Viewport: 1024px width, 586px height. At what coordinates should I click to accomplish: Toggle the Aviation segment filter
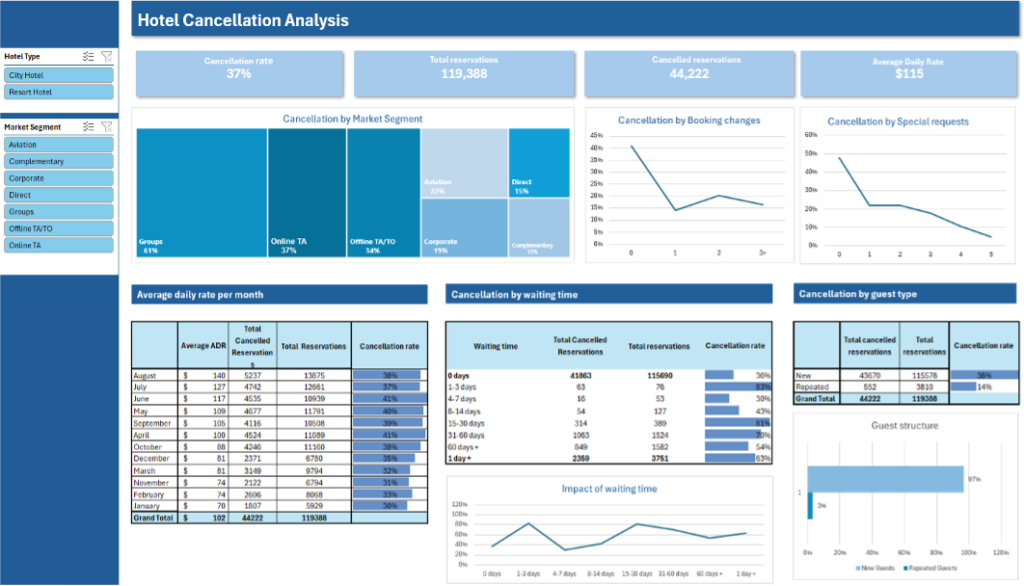pyautogui.click(x=57, y=144)
